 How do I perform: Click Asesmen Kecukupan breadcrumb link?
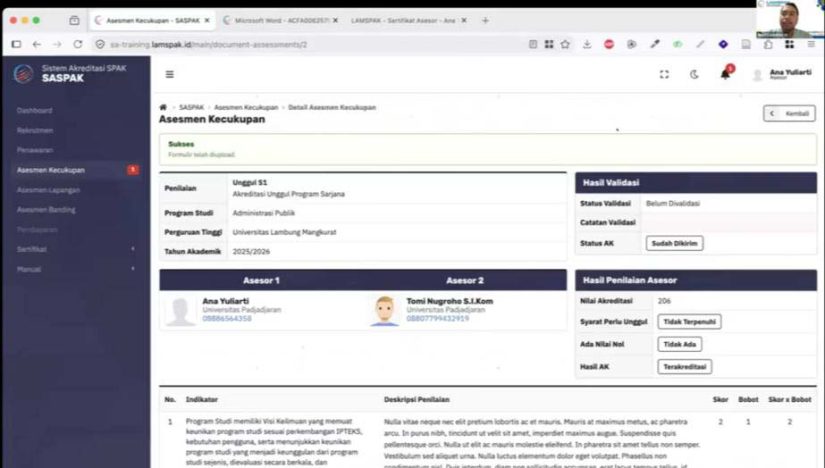click(246, 107)
